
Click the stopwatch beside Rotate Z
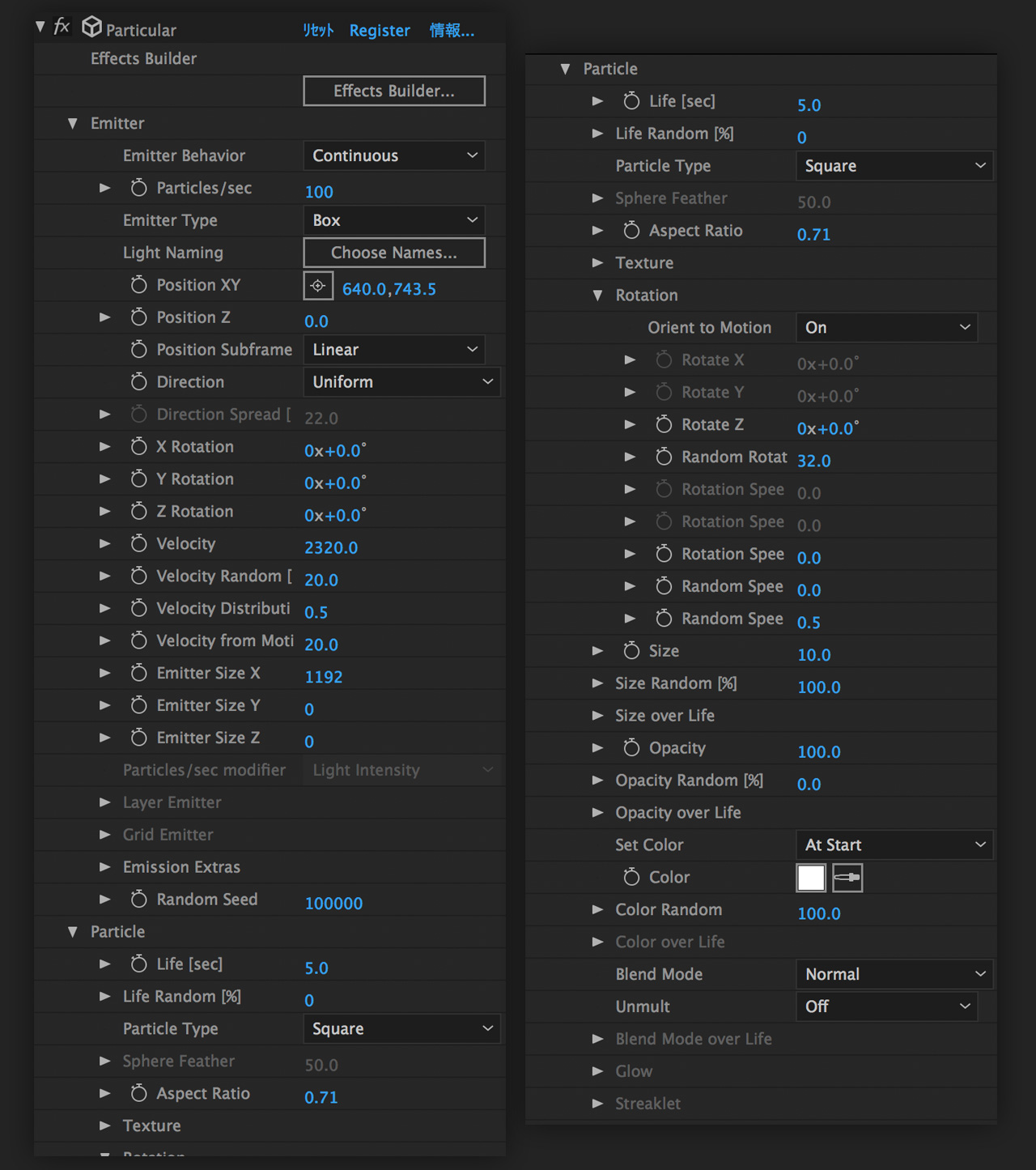pyautogui.click(x=664, y=424)
